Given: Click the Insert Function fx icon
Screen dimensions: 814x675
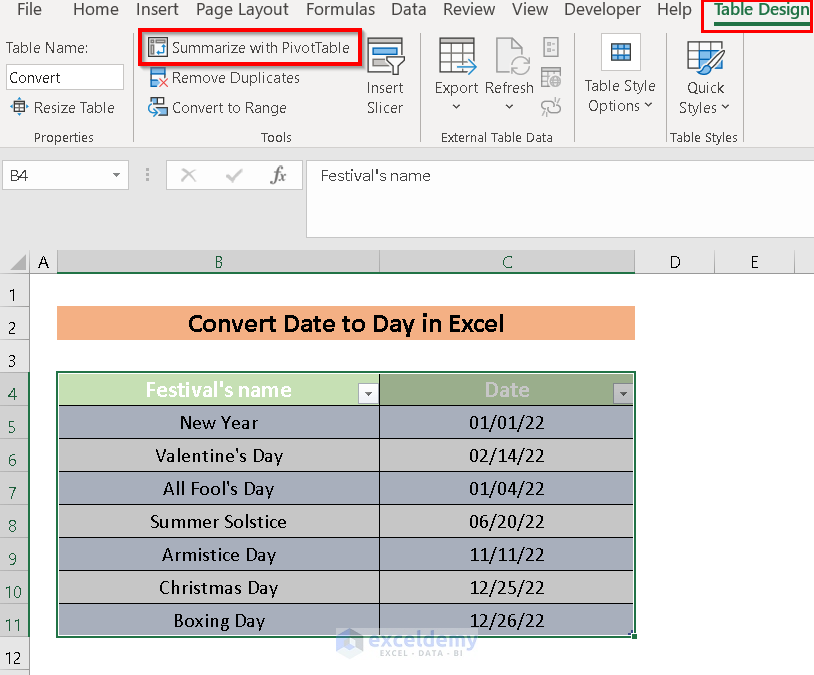Looking at the screenshot, I should 278,176.
